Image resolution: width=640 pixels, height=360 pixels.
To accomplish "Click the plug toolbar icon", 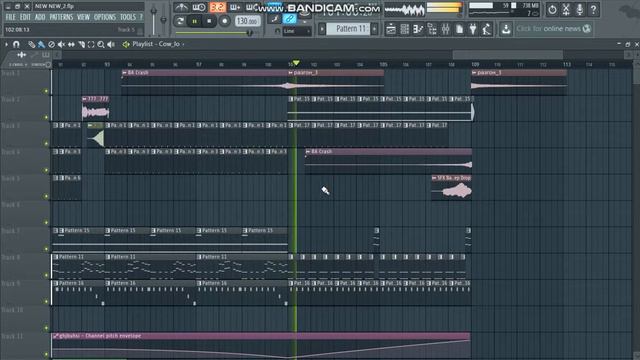I will (x=473, y=29).
